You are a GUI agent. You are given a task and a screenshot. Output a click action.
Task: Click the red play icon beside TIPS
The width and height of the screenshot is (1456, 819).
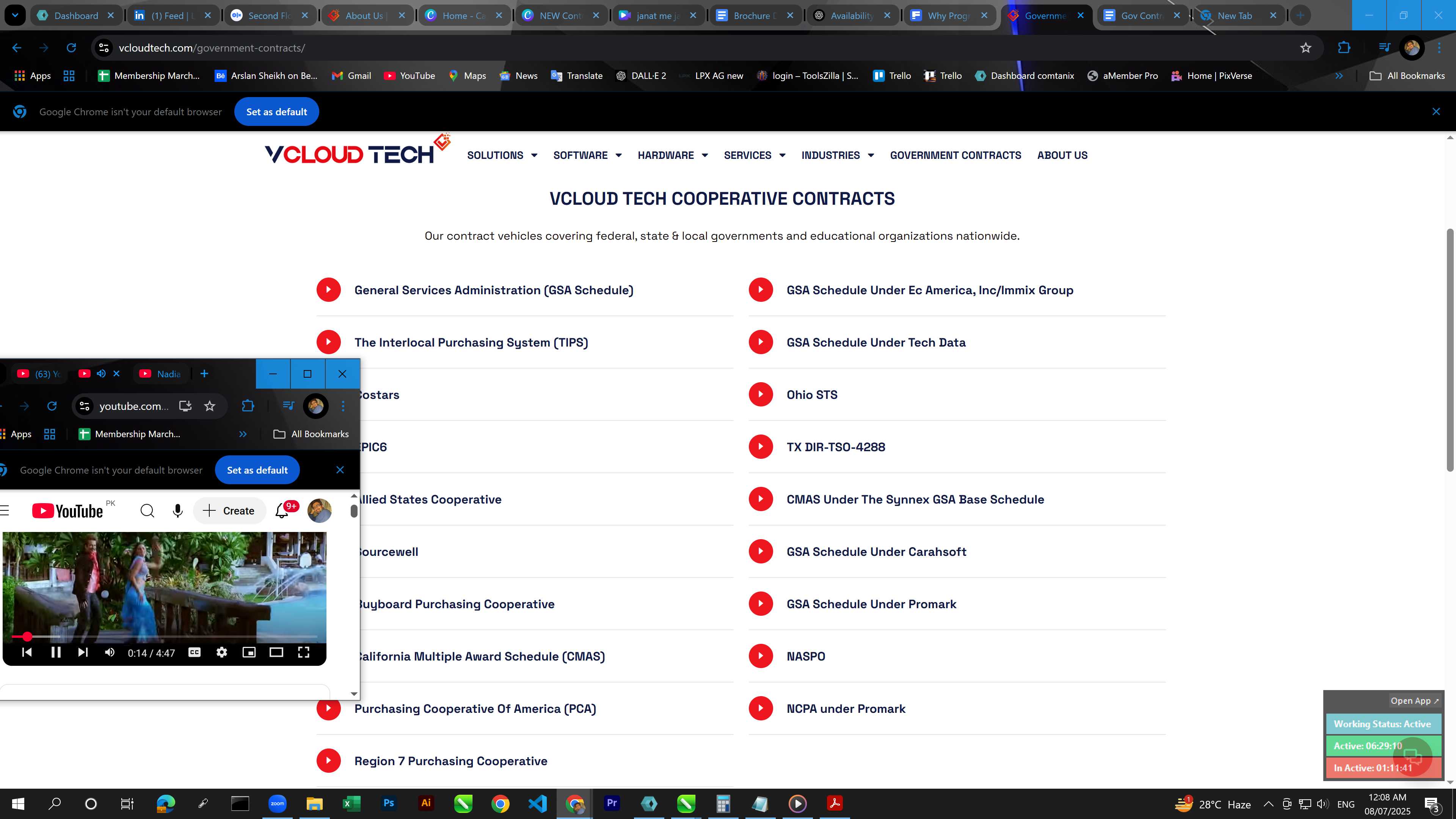coord(328,342)
